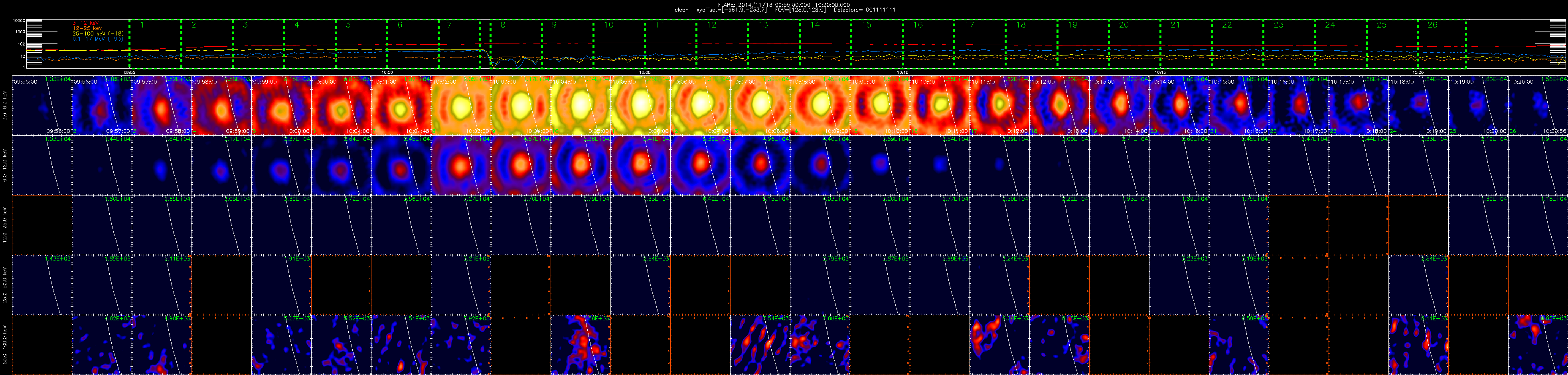Viewport: 1568px width, 375px height.
Task: Click the '10:00' lightcurve time axis label
Action: coord(387,72)
